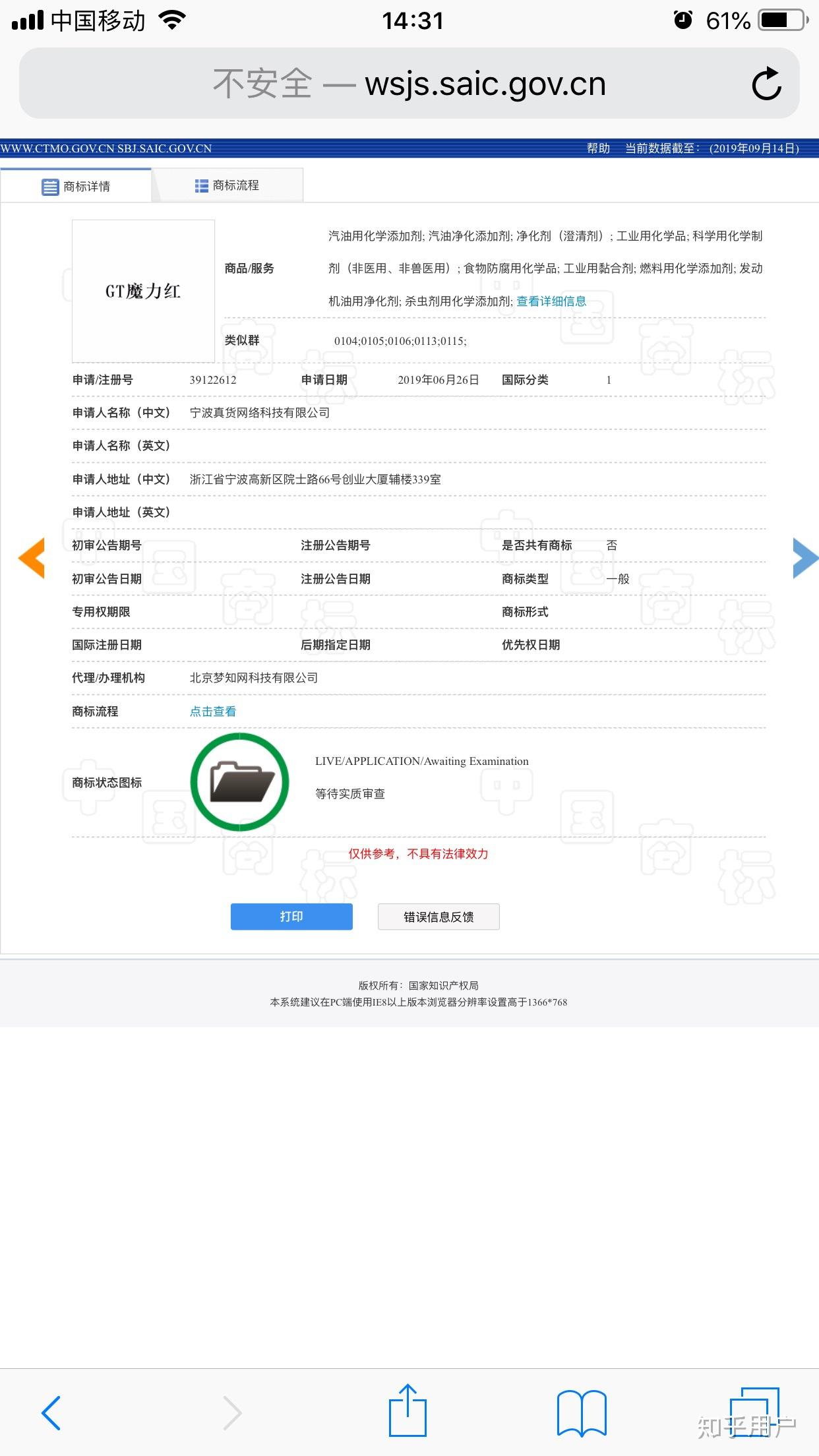Screen dimensions: 819x1456
Task: Tap the Safari reload icon
Action: 766,84
